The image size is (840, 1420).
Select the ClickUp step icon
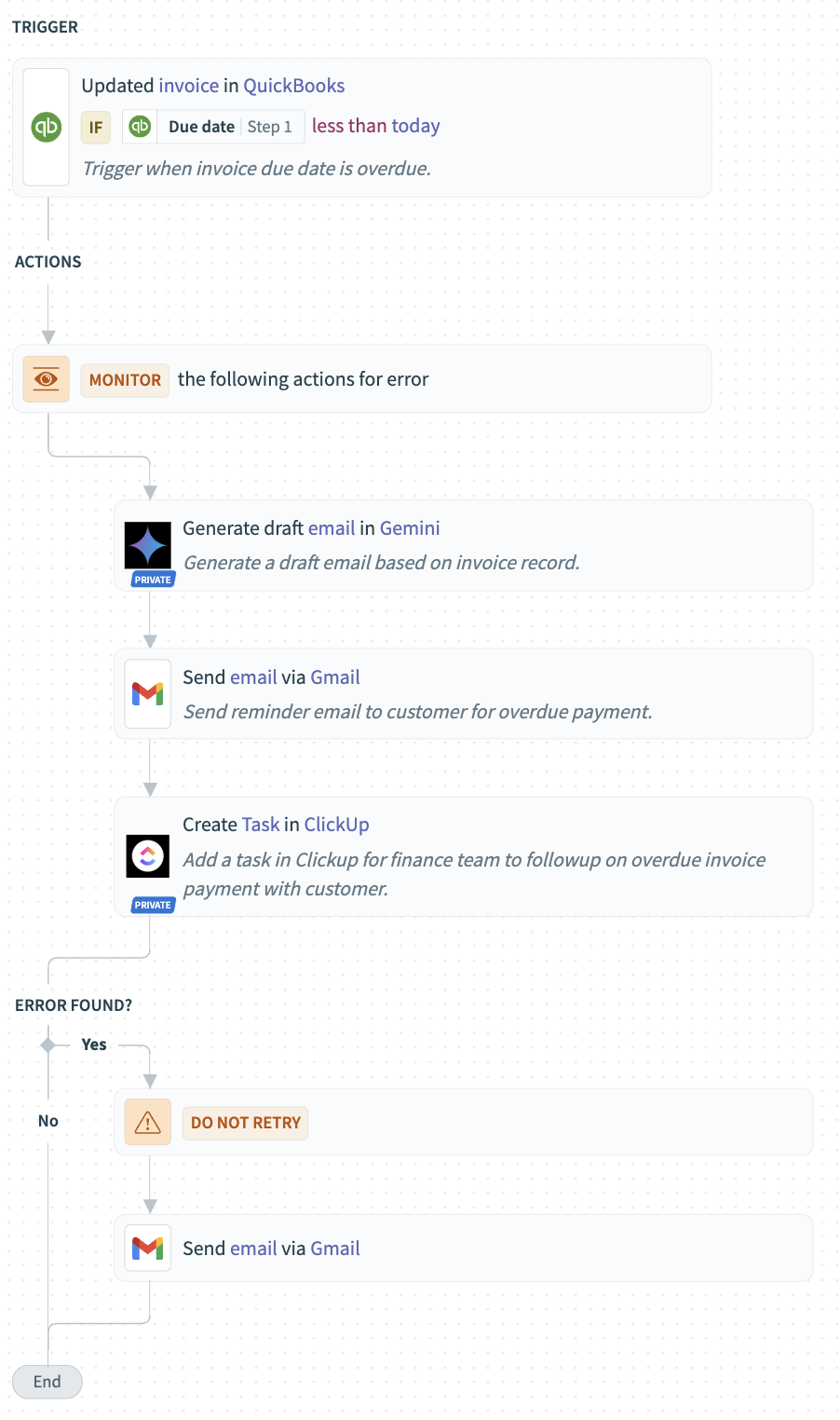click(x=148, y=855)
